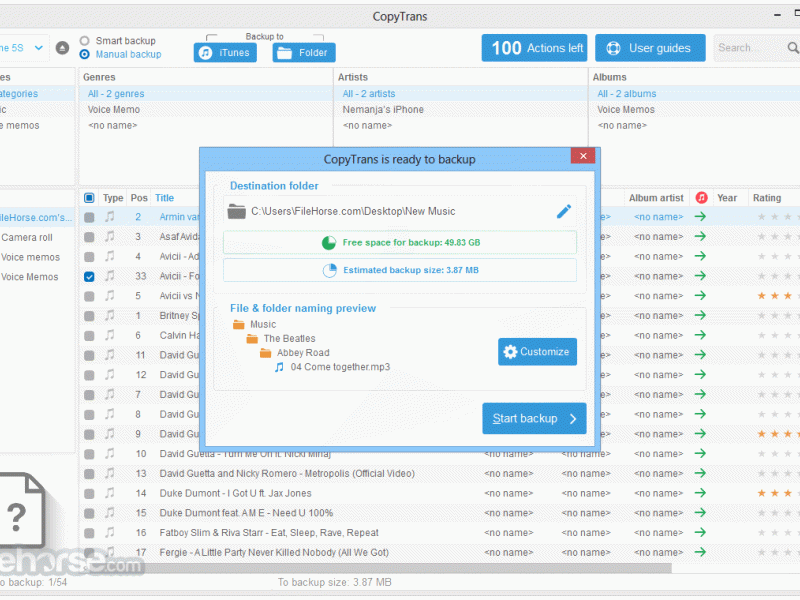Select Camera roll in the playlist sidebar
Image resolution: width=800 pixels, height=600 pixels.
pos(27,238)
